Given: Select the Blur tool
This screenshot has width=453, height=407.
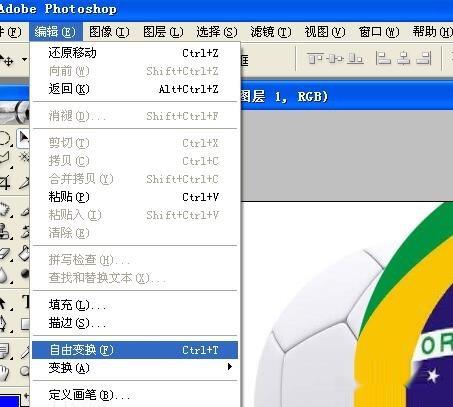Looking at the screenshot, I should click(4, 275).
